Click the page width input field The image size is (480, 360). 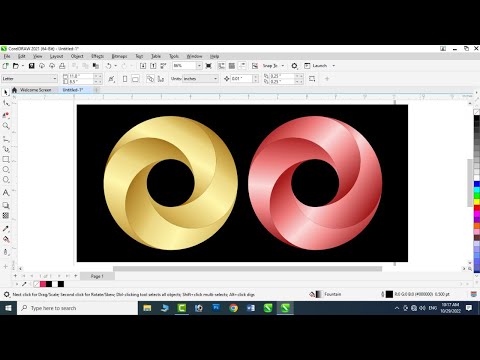coord(81,76)
